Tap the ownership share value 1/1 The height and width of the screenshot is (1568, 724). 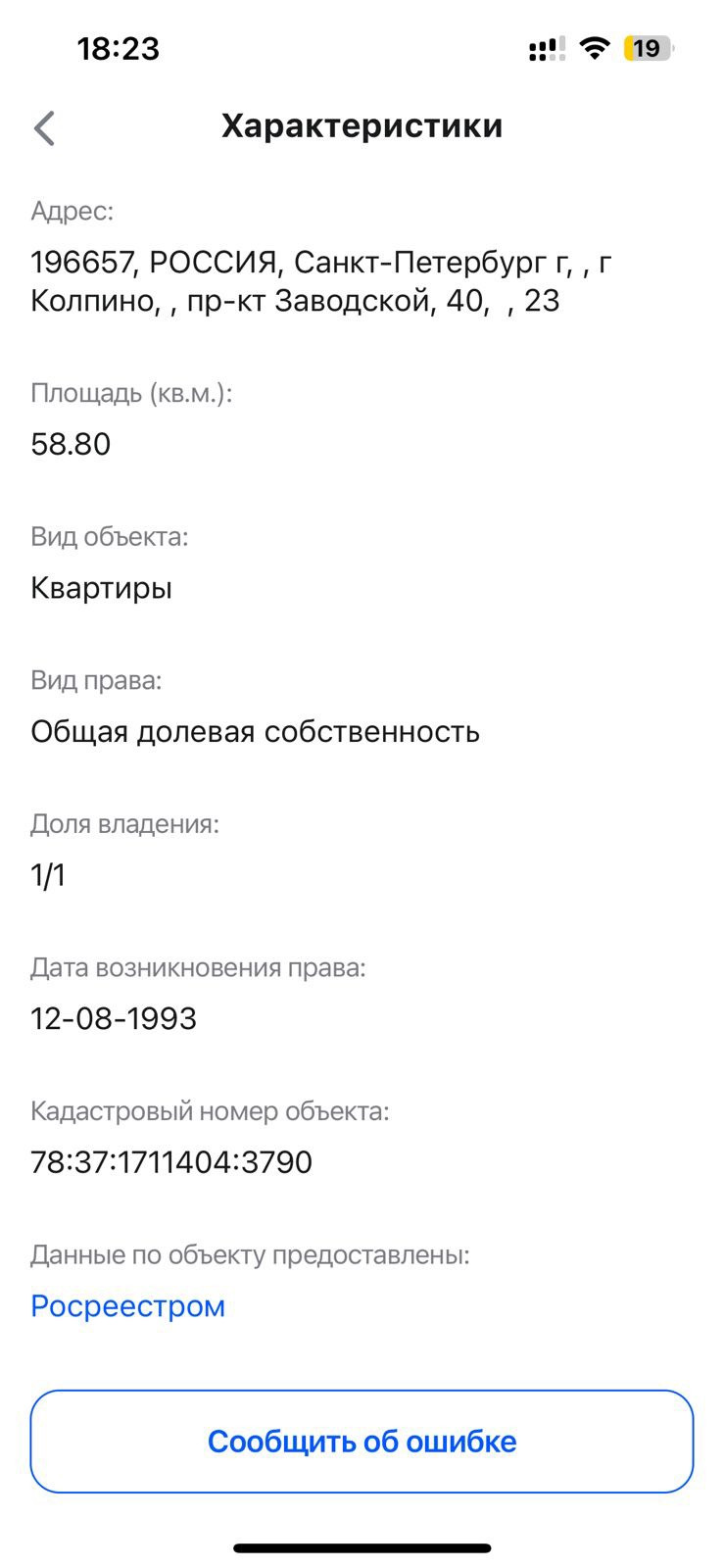pos(48,875)
